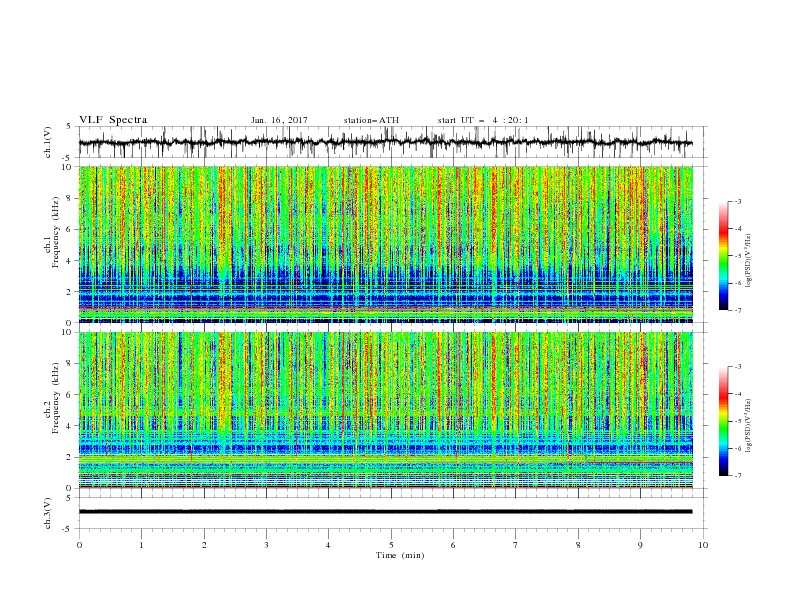Click the time axis tick label '8'
The height and width of the screenshot is (612, 792).
(578, 545)
